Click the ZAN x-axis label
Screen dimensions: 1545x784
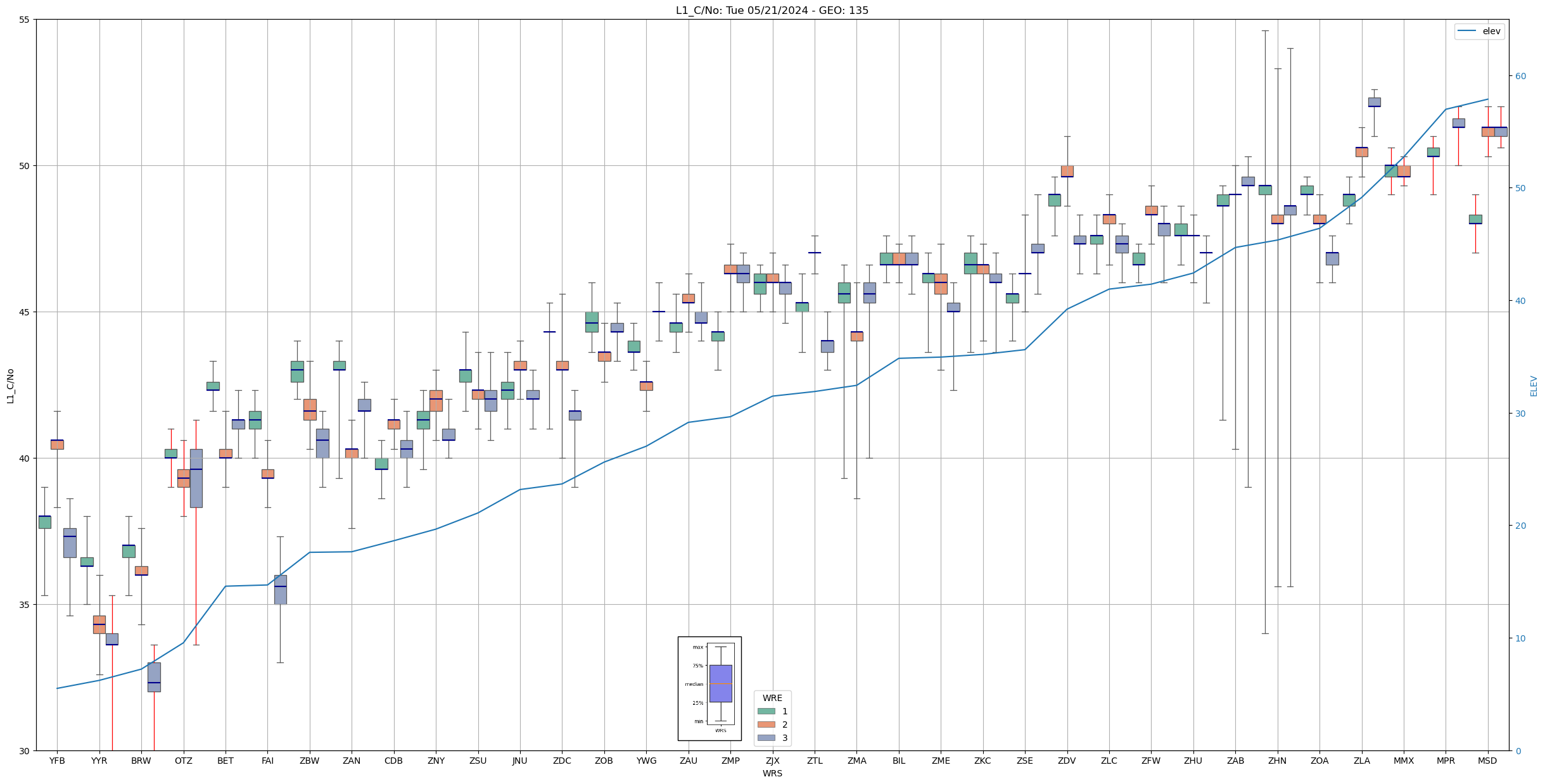pos(352,761)
